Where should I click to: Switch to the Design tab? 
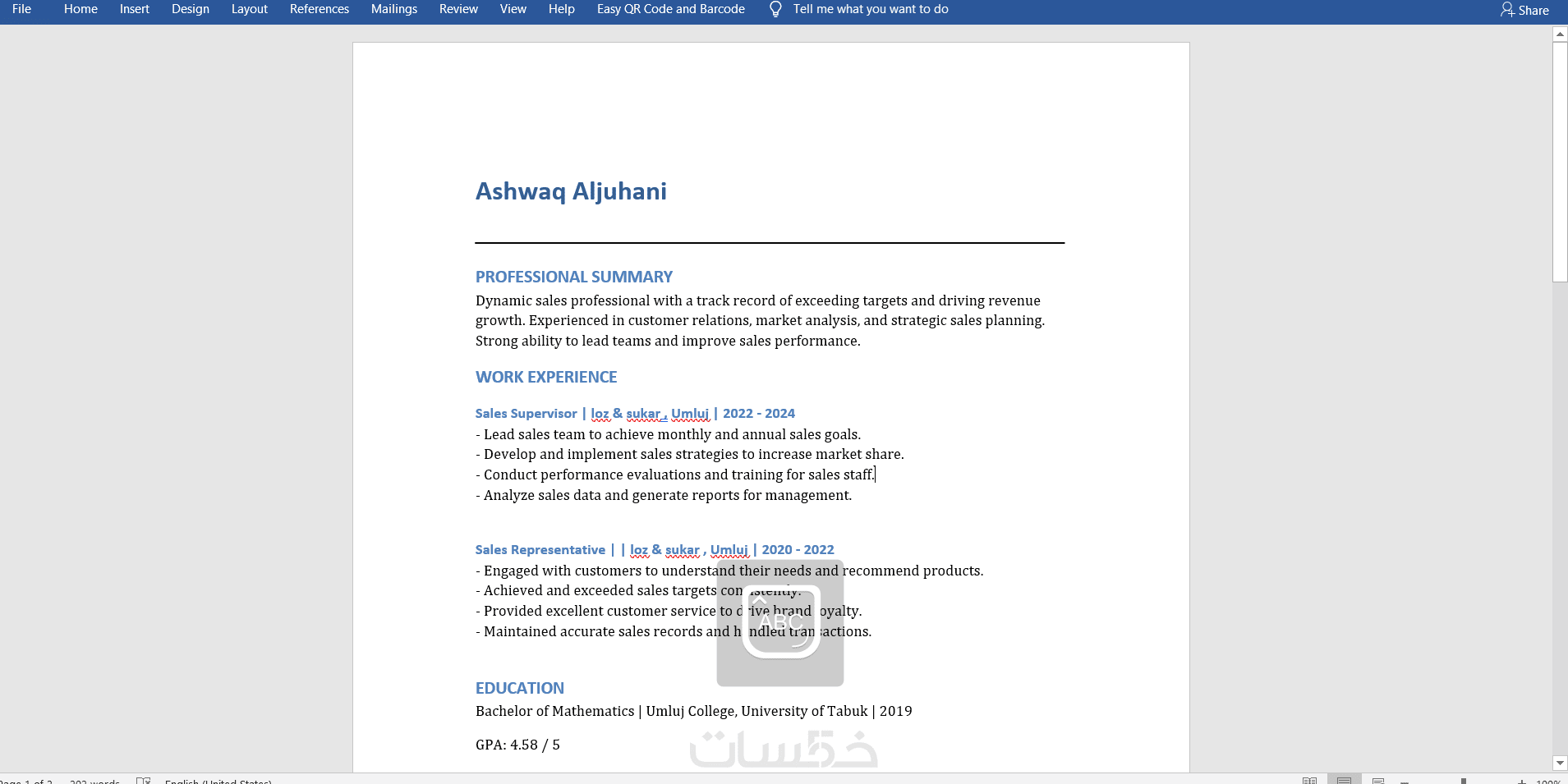pos(191,9)
